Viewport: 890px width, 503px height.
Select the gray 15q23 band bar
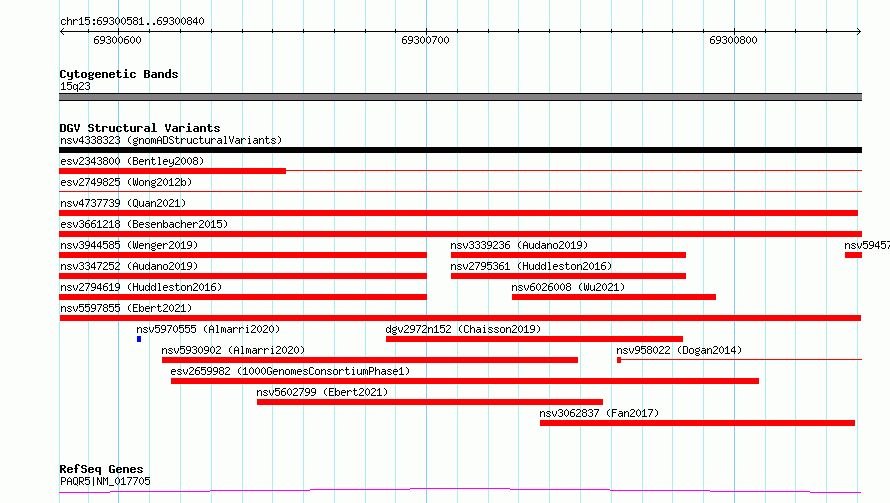coord(460,97)
